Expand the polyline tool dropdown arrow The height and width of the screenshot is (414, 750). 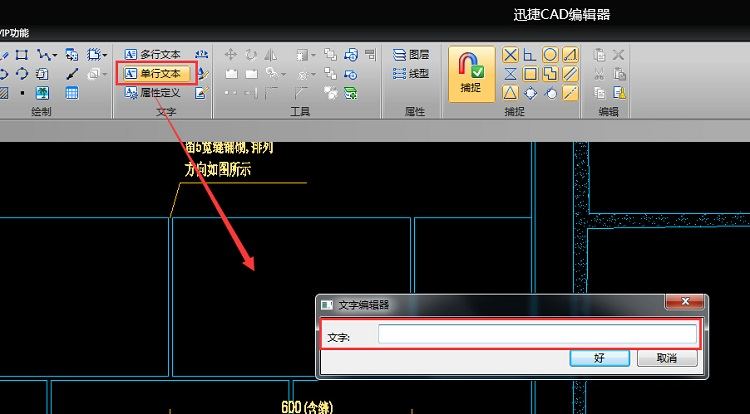(x=55, y=55)
